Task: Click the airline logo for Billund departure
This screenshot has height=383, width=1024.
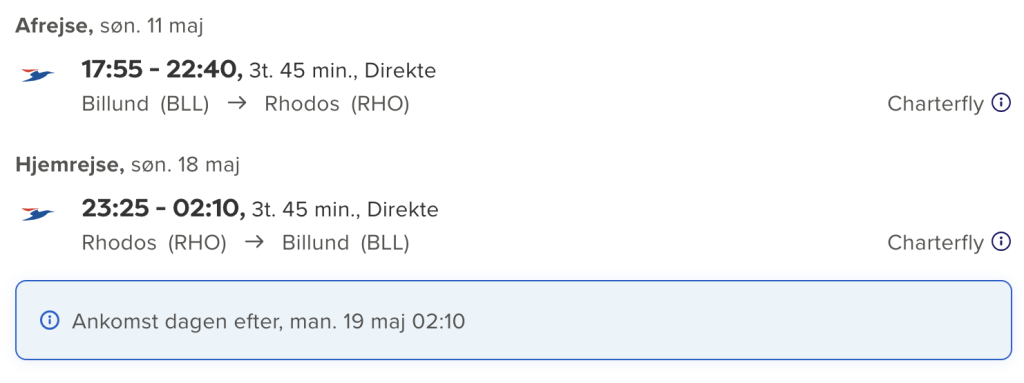Action: tap(38, 76)
